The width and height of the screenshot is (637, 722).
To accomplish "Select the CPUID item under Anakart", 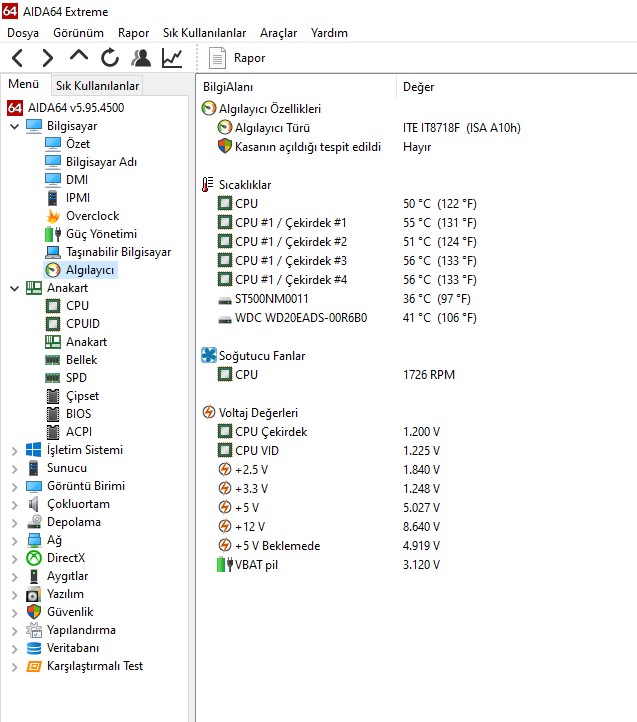I will point(82,324).
